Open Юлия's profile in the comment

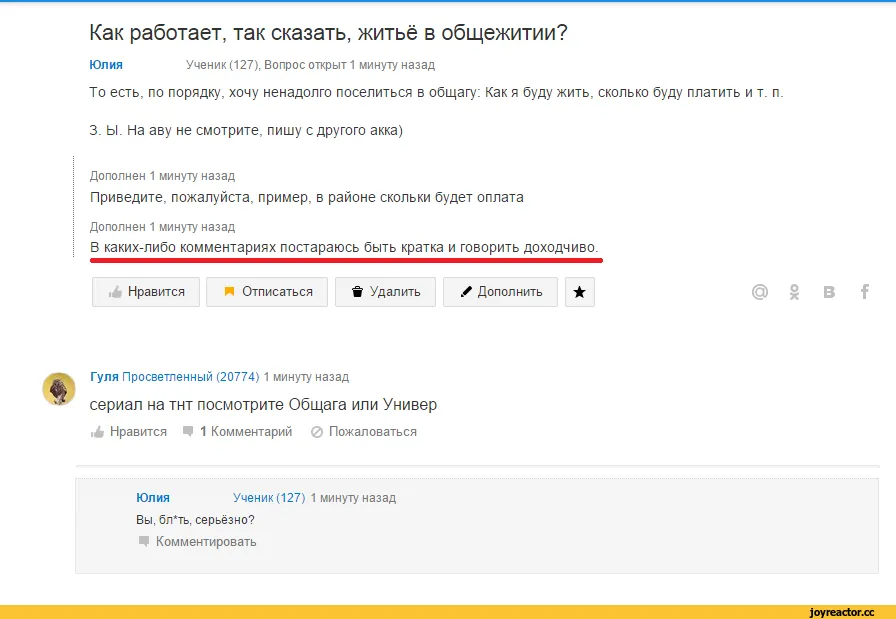153,498
